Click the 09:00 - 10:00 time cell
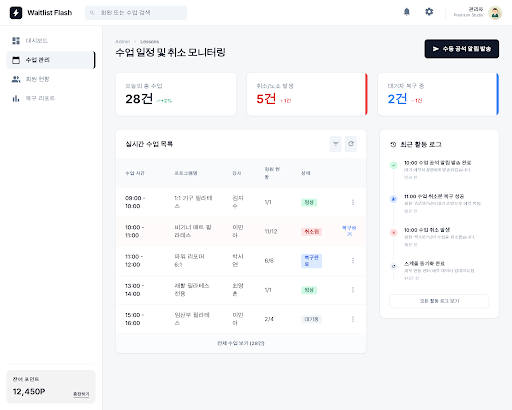 (135, 202)
